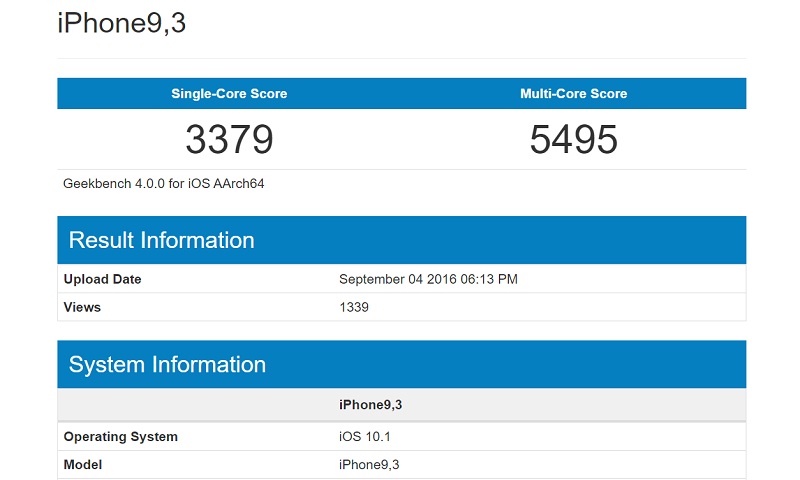The height and width of the screenshot is (480, 800).
Task: Click the Result Information section header
Action: point(161,240)
